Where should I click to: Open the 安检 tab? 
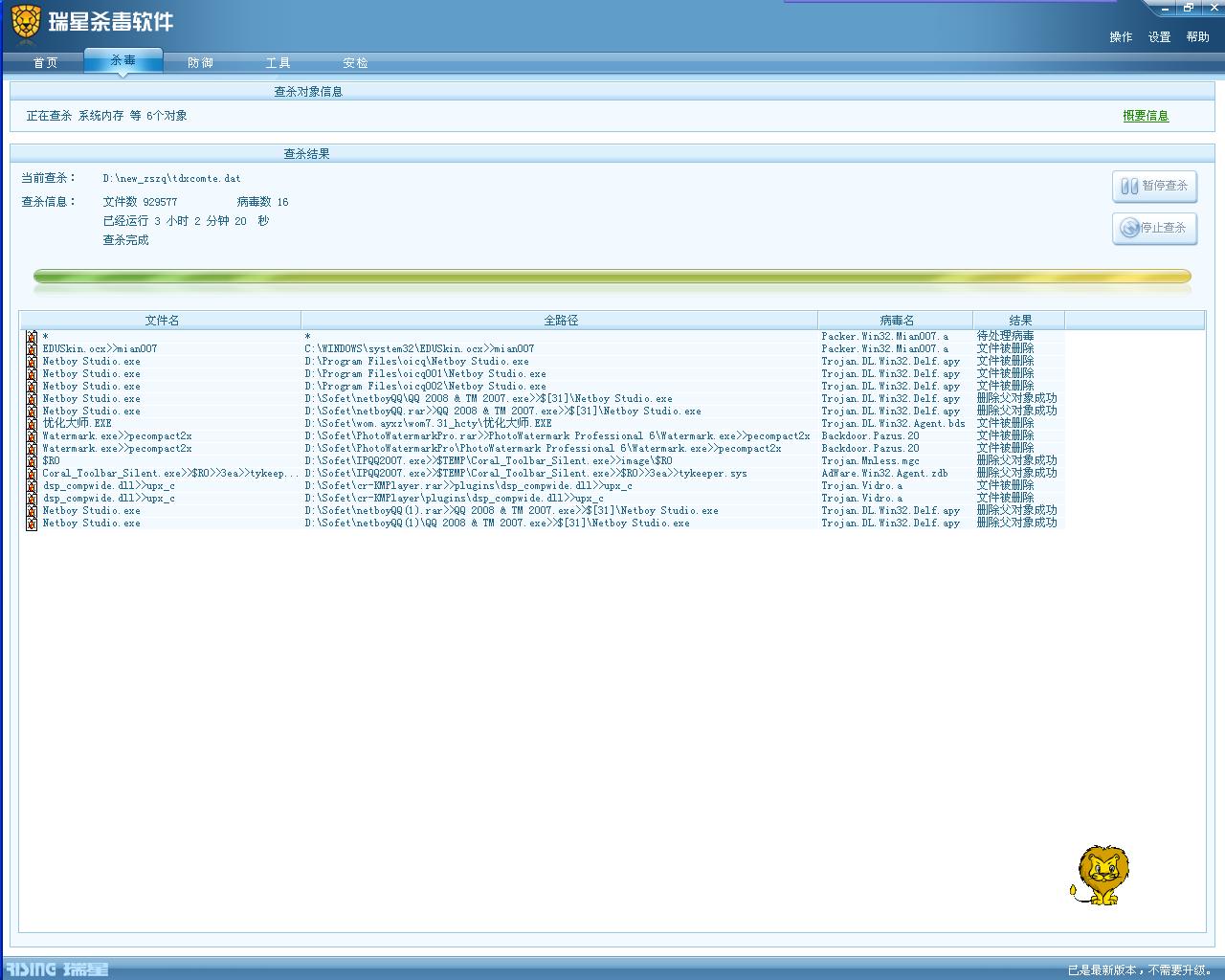(355, 63)
